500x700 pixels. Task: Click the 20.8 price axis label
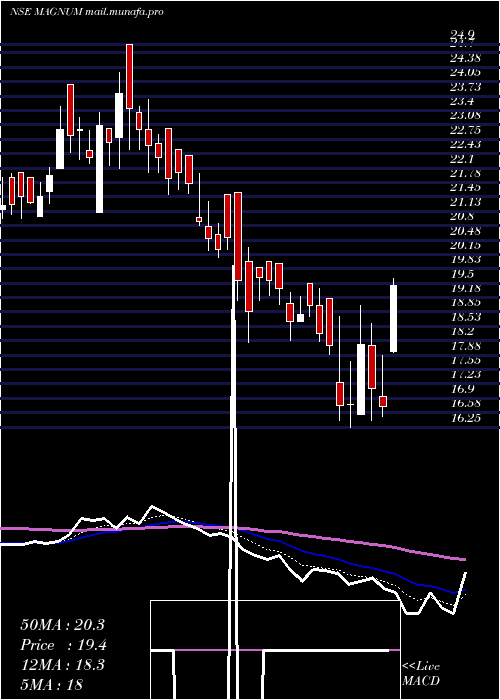(462, 217)
